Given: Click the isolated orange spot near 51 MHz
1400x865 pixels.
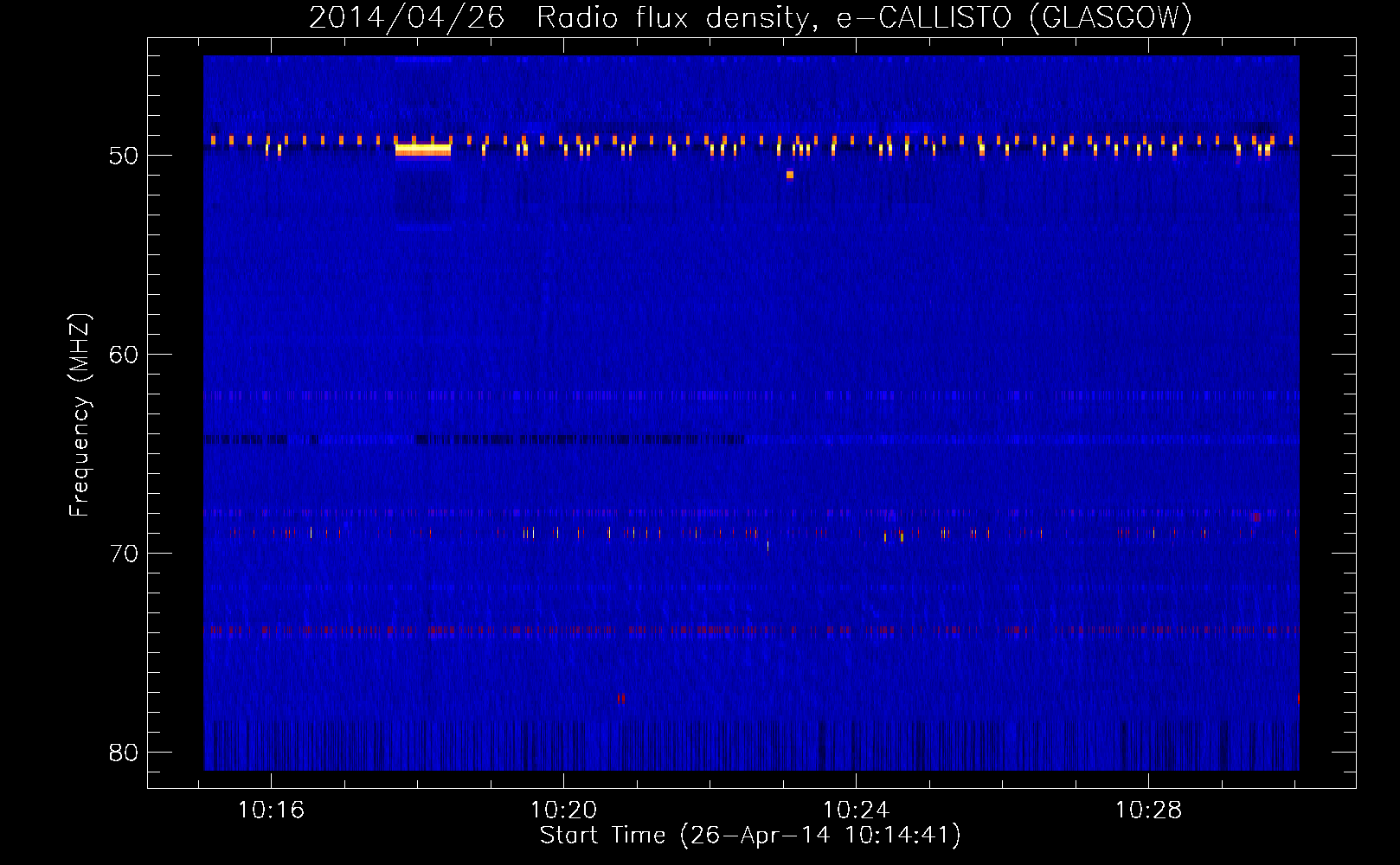Looking at the screenshot, I should coord(790,175).
